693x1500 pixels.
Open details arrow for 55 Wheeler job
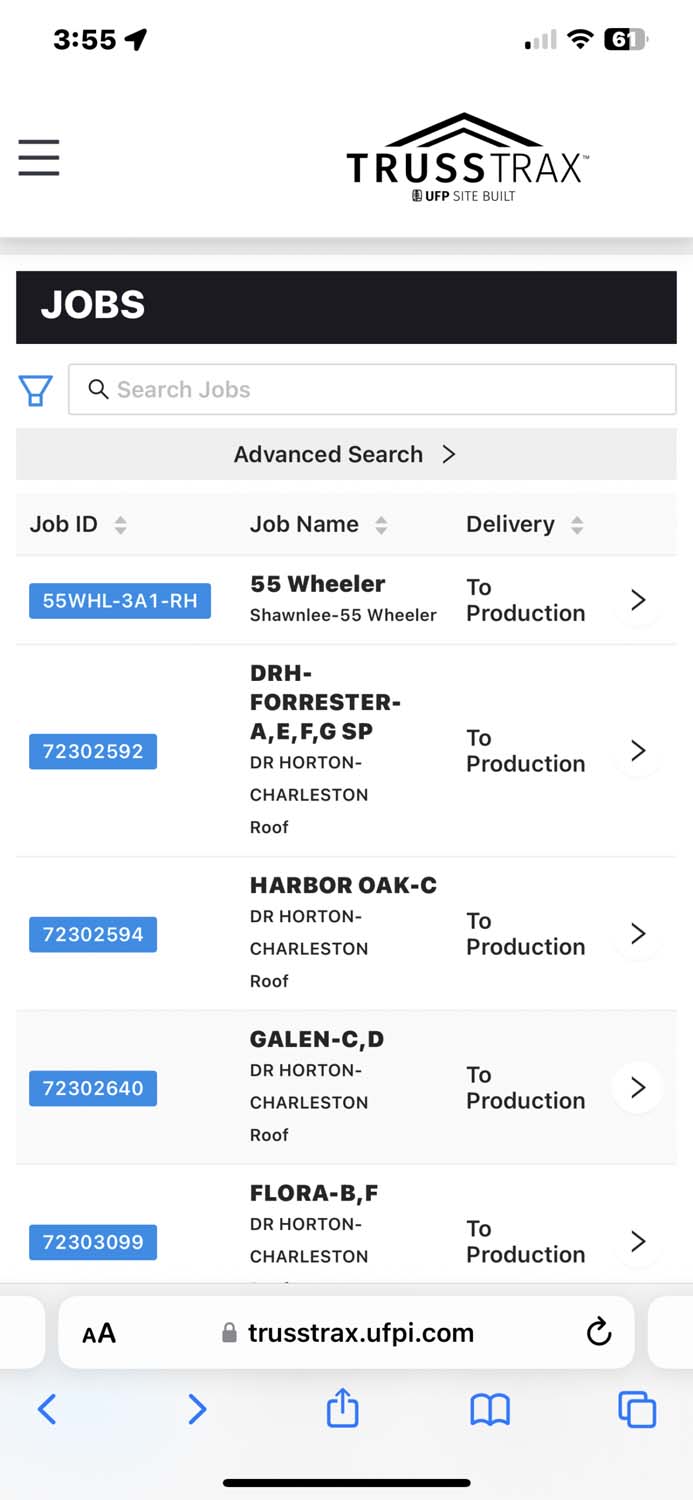click(638, 600)
